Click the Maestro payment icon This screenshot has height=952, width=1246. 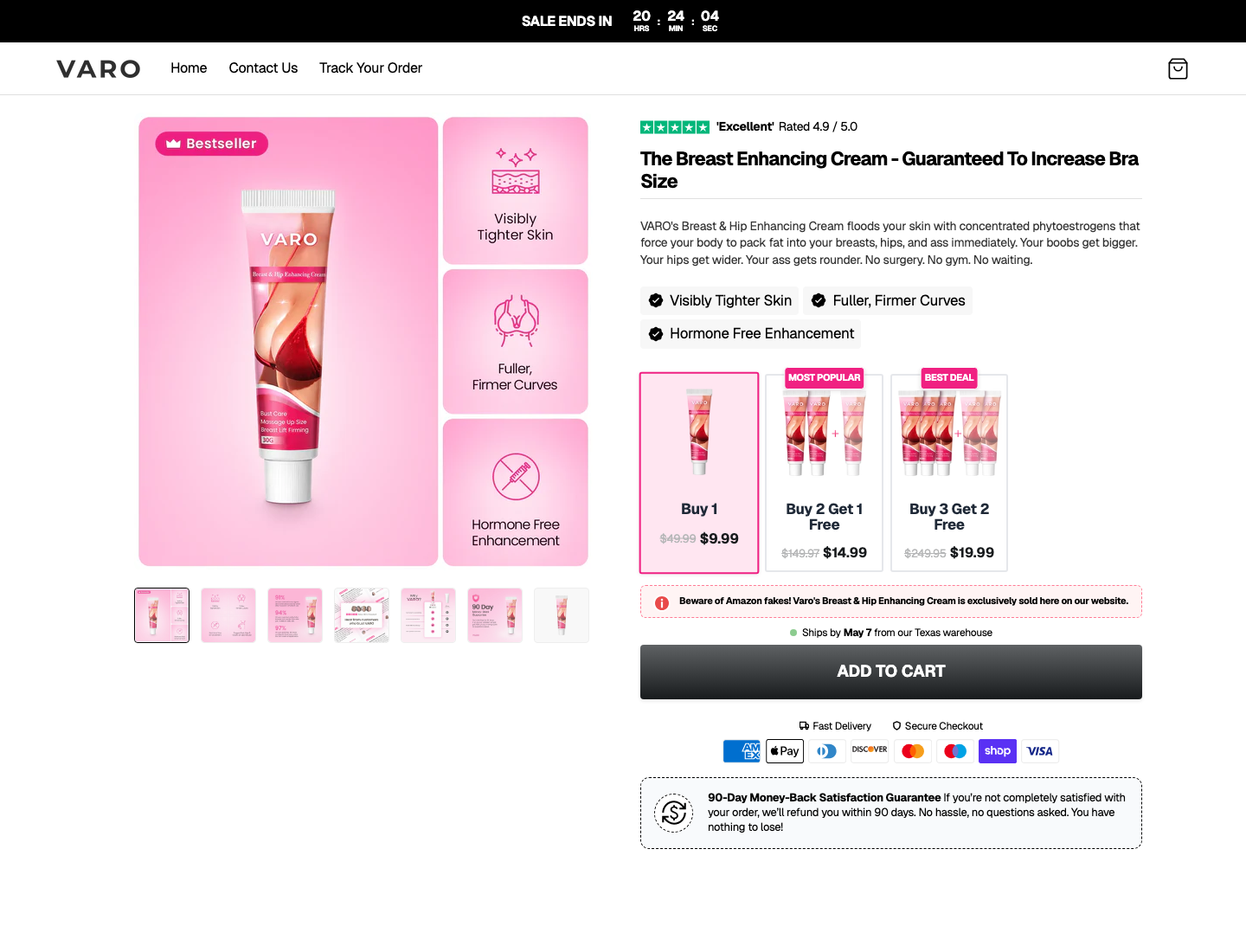click(955, 751)
